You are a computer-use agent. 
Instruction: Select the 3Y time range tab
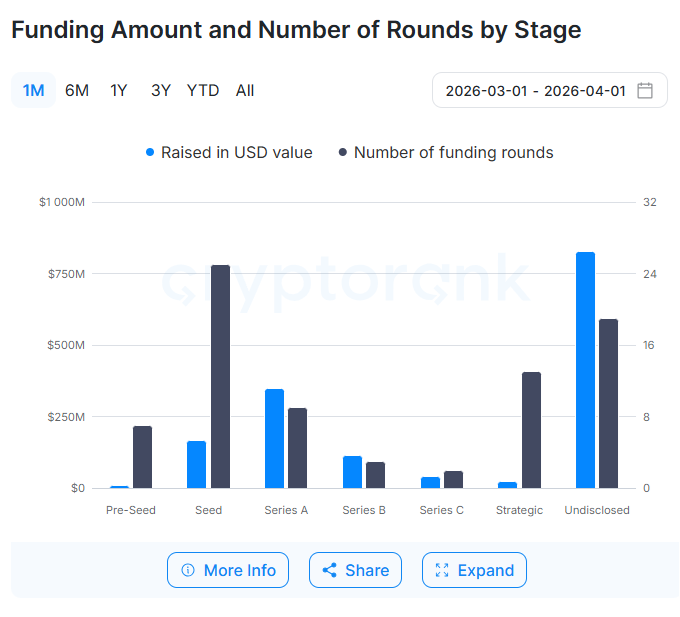161,90
